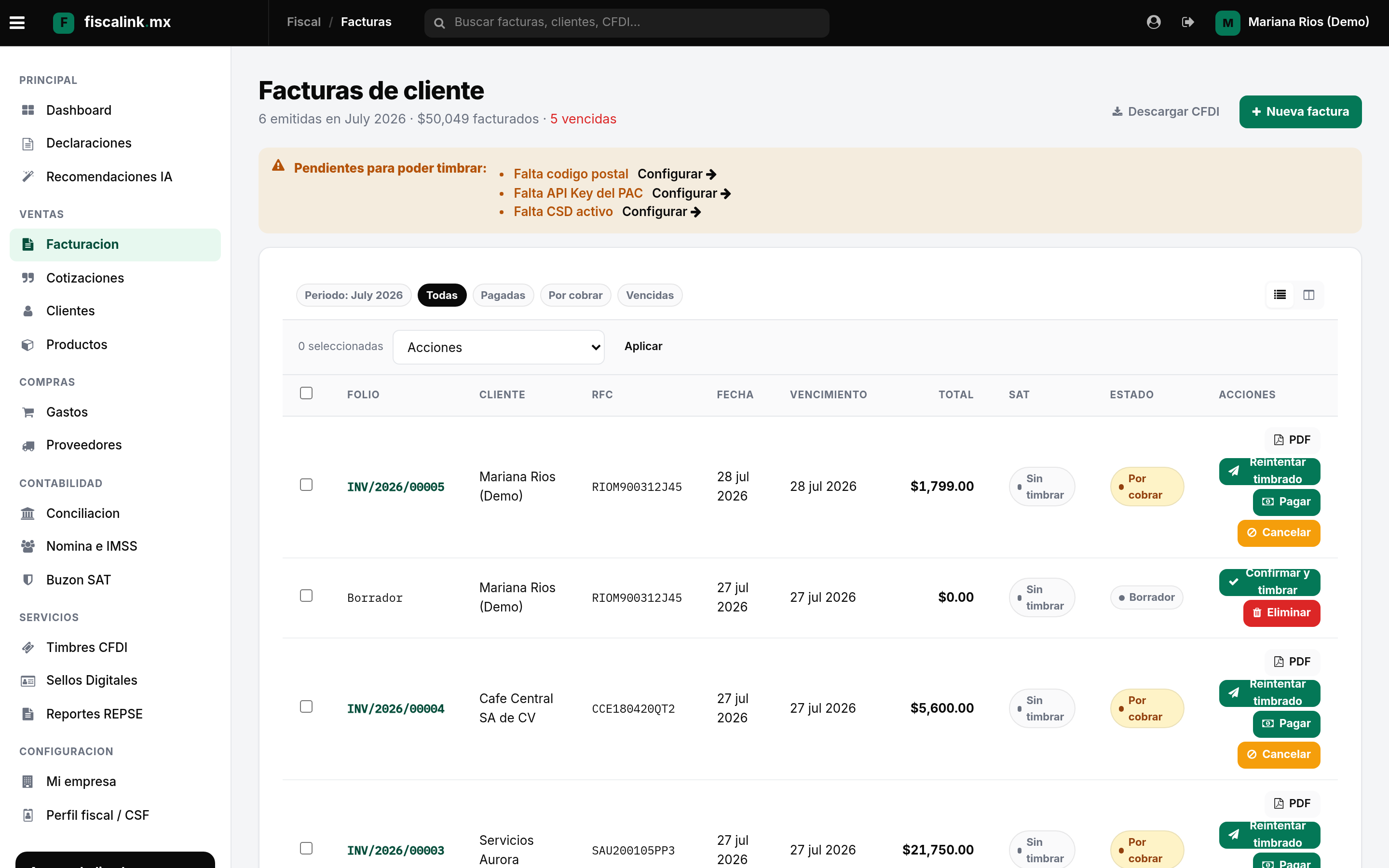Open the hamburger menu icon
Viewport: 1389px width, 868px height.
pyautogui.click(x=17, y=22)
